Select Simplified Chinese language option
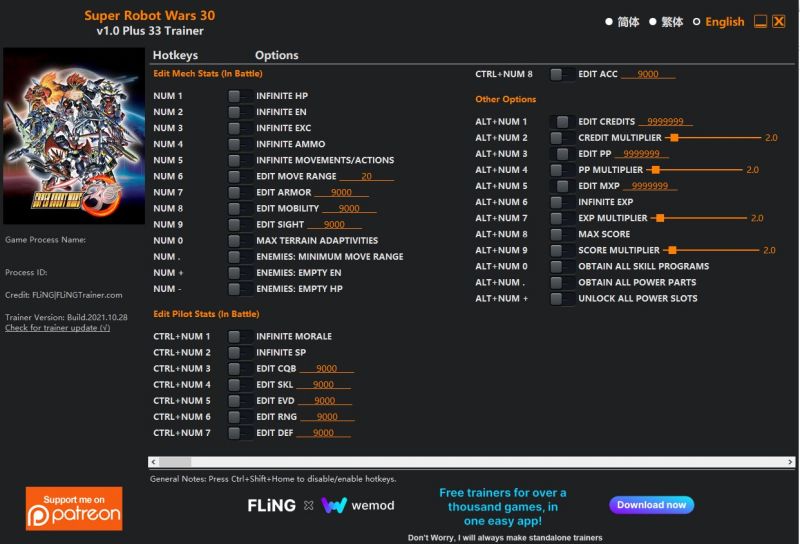The height and width of the screenshot is (544, 800). (x=622, y=22)
